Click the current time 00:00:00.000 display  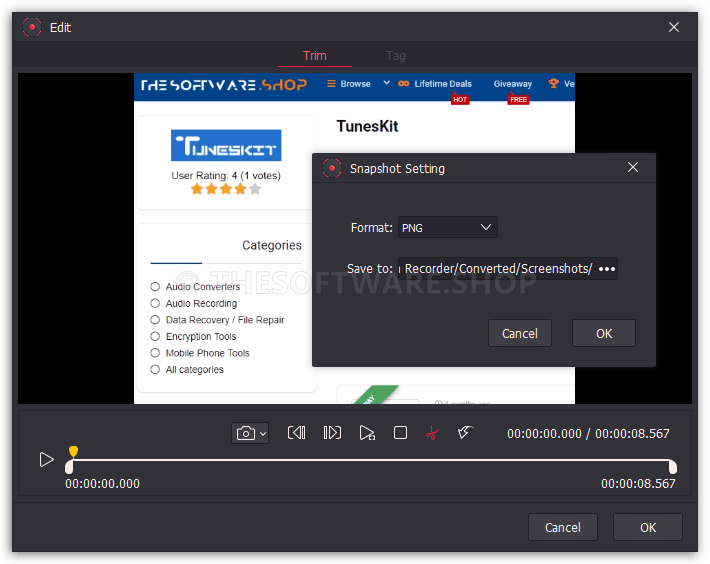[544, 434]
